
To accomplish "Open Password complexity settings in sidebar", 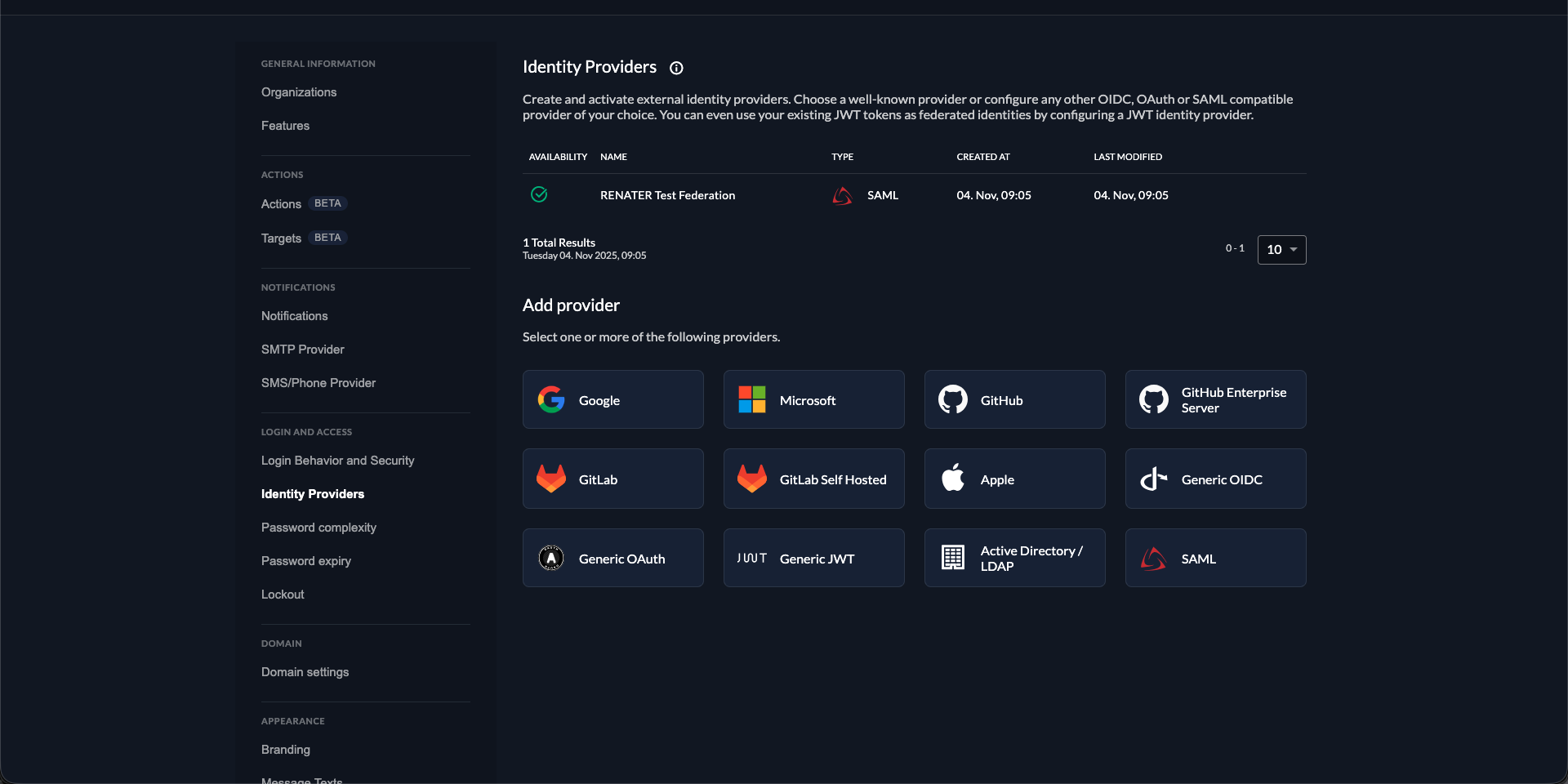I will coord(318,528).
